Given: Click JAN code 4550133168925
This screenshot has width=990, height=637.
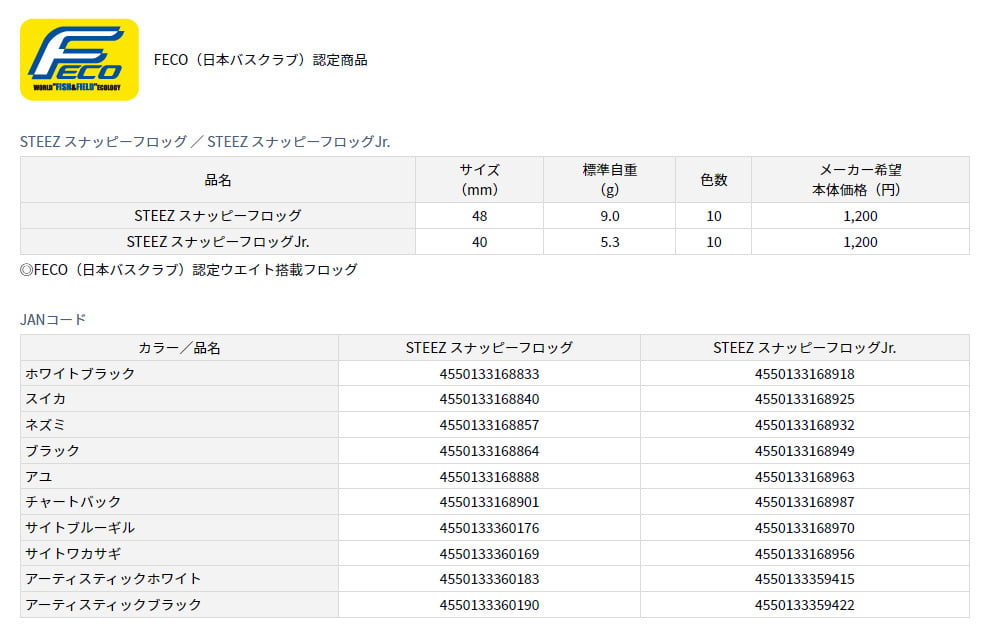Looking at the screenshot, I should point(804,399).
